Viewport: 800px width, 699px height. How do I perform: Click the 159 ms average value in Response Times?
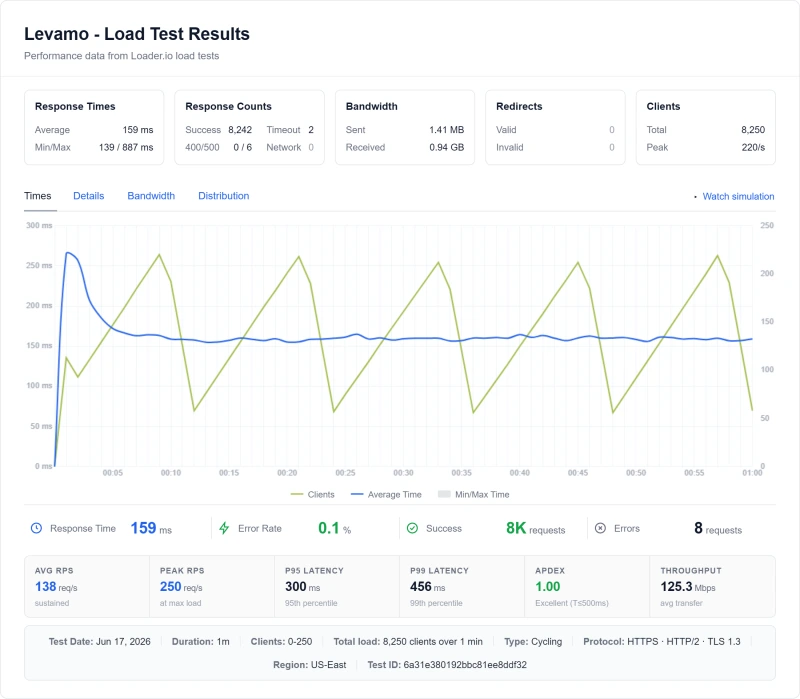[138, 130]
